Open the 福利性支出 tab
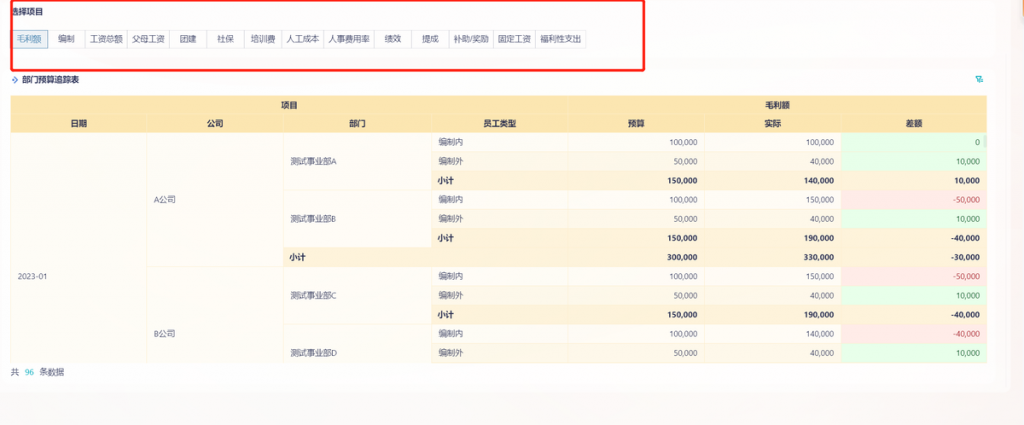1024x425 pixels. coord(560,39)
